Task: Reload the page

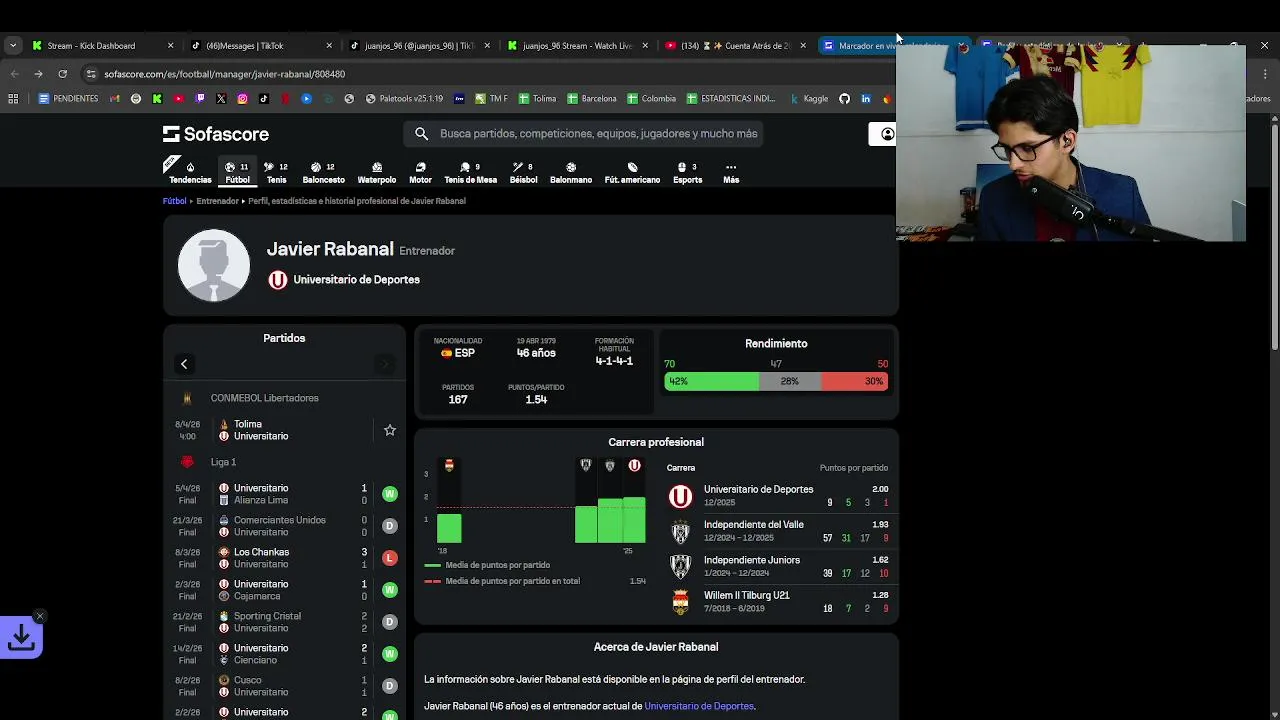Action: point(62,74)
